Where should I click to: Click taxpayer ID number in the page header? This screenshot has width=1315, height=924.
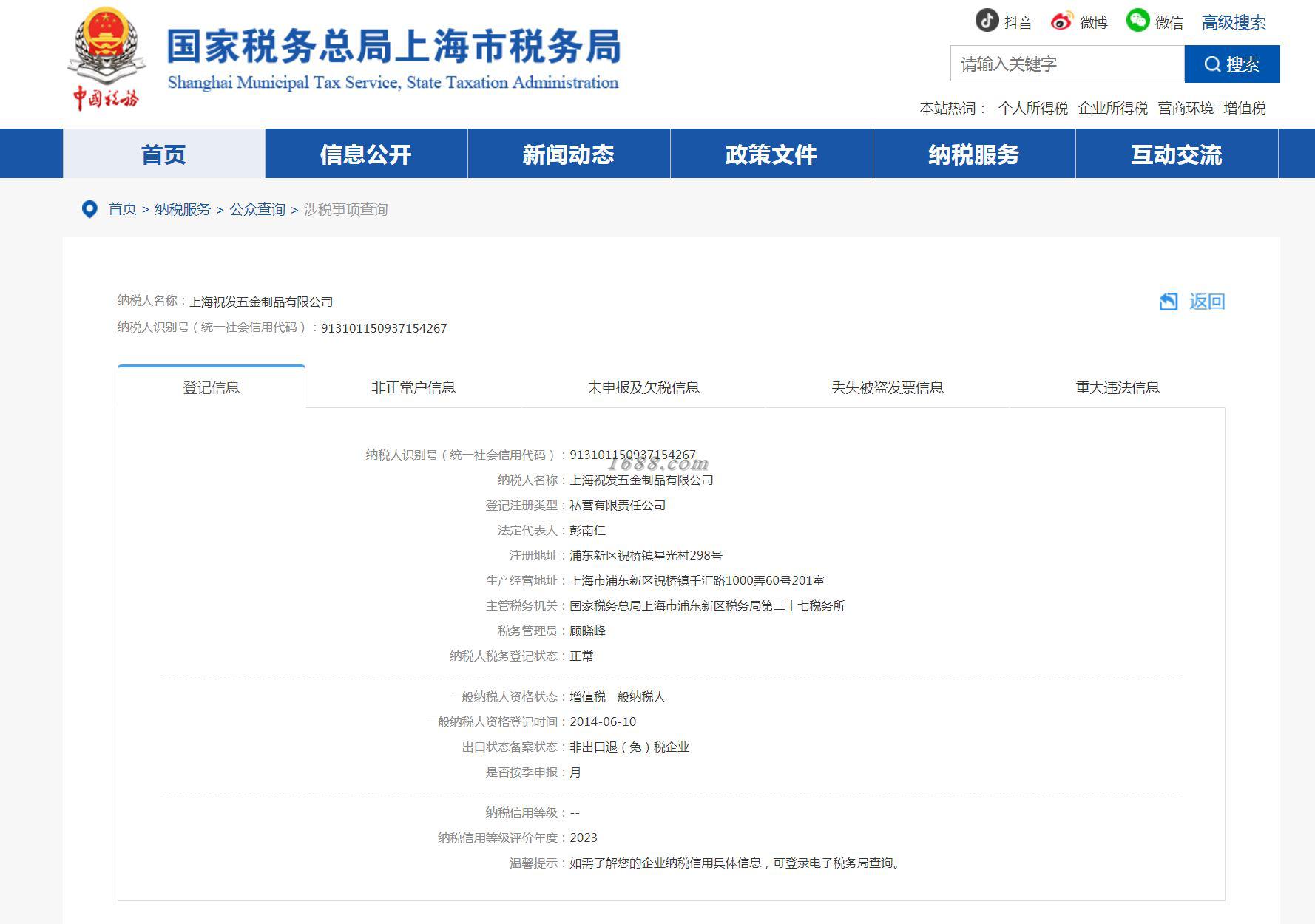pos(384,328)
